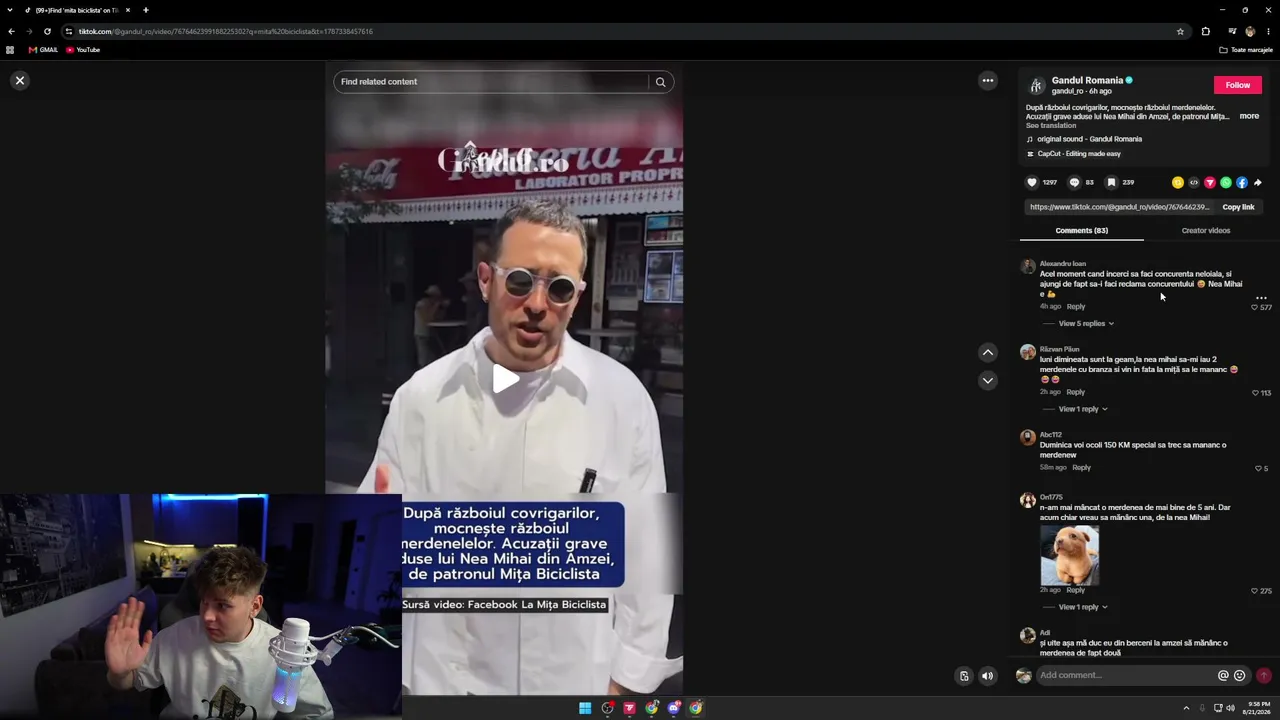Open the Toate marcajele bookmarks folder
1280x720 pixels.
pos(1245,50)
